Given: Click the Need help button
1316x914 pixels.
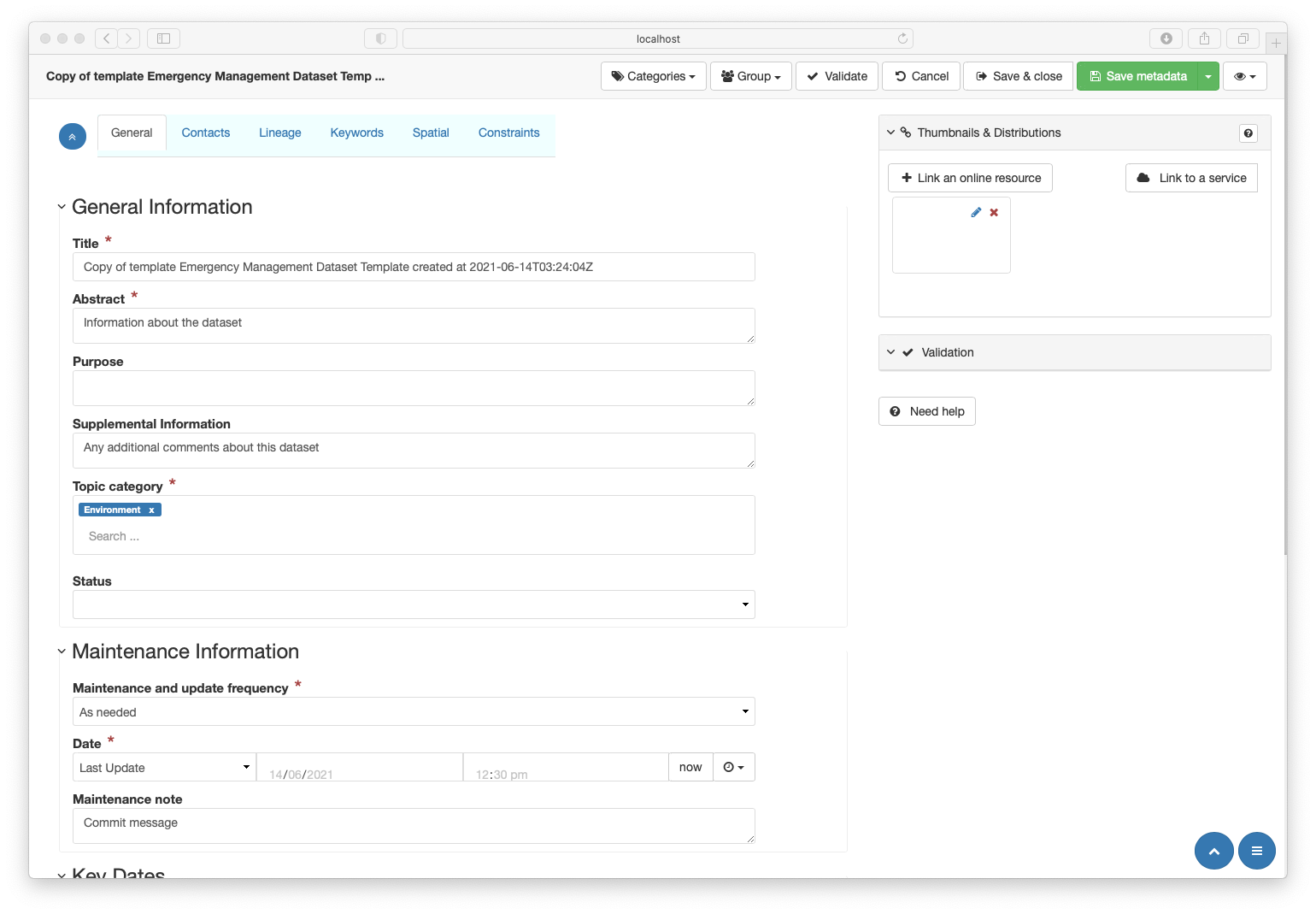Looking at the screenshot, I should [927, 411].
